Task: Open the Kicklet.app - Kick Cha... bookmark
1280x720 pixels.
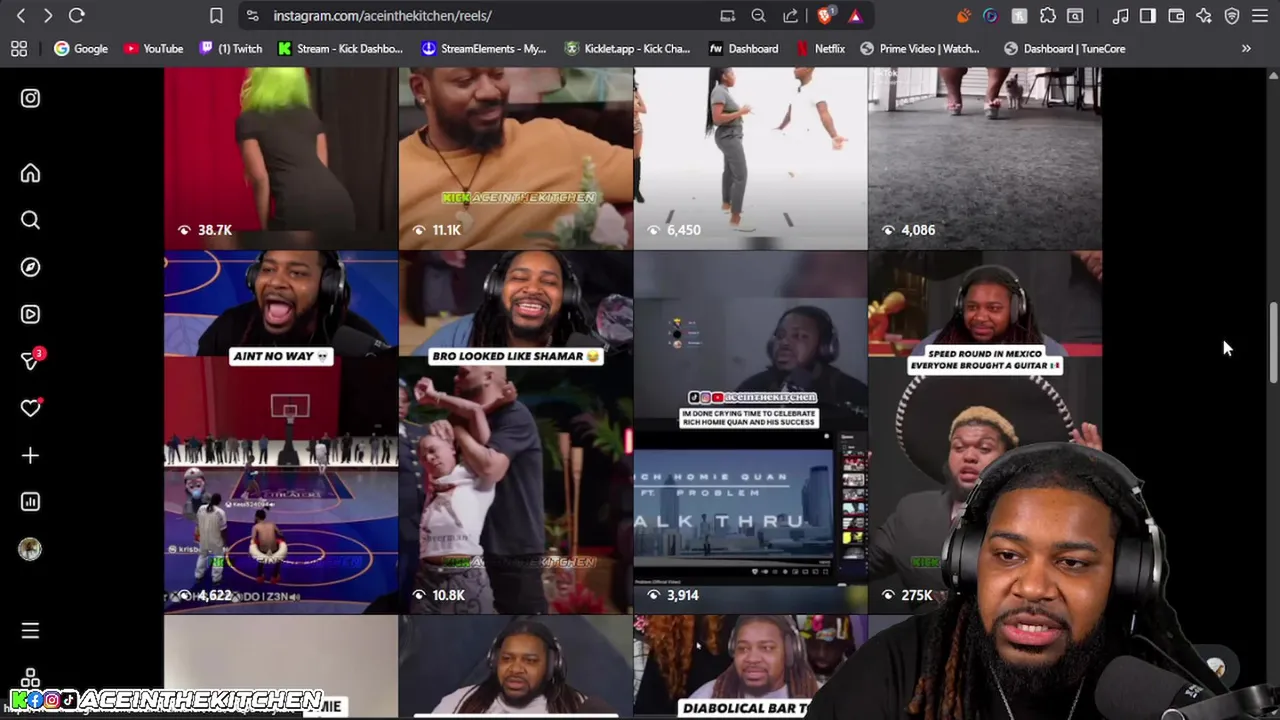Action: (x=628, y=48)
